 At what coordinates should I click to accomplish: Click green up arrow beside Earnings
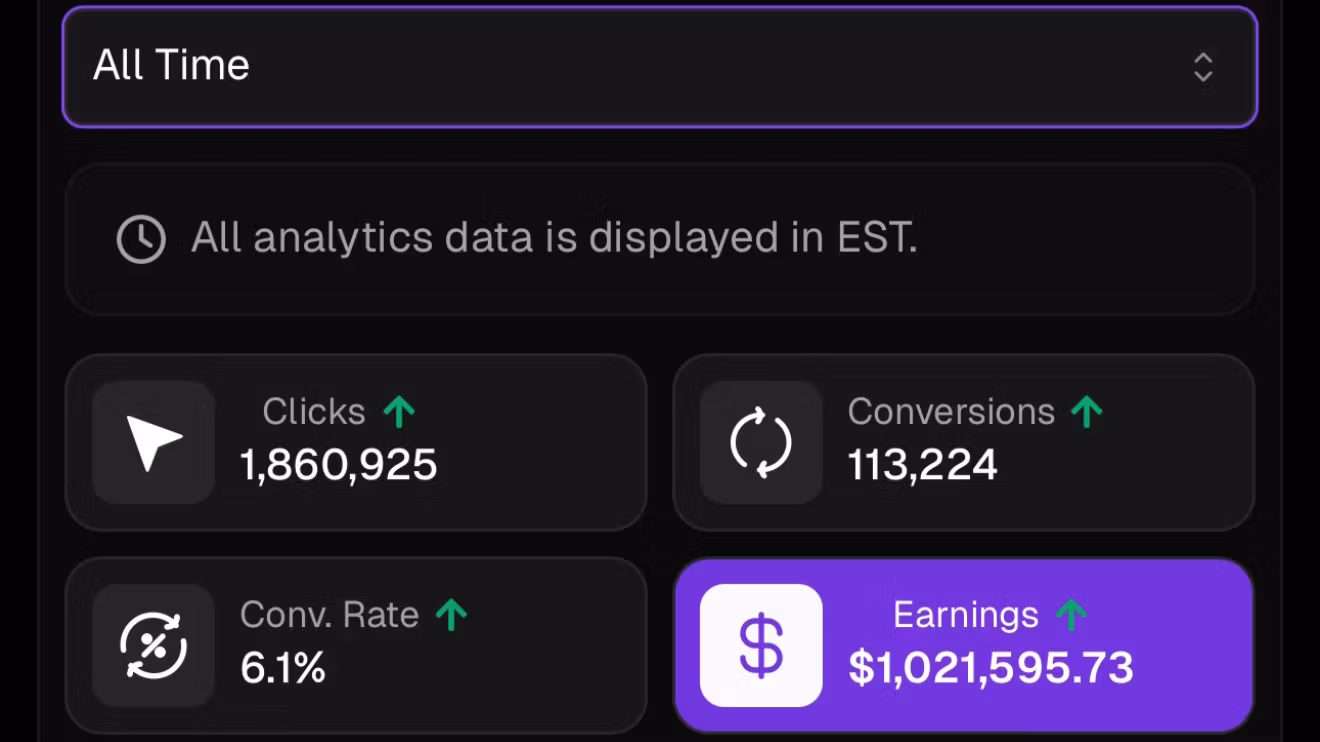coord(1071,614)
